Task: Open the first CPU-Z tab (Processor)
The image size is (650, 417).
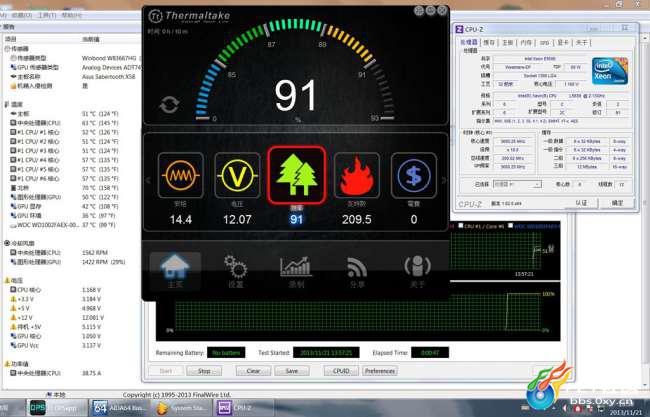Action: point(469,42)
